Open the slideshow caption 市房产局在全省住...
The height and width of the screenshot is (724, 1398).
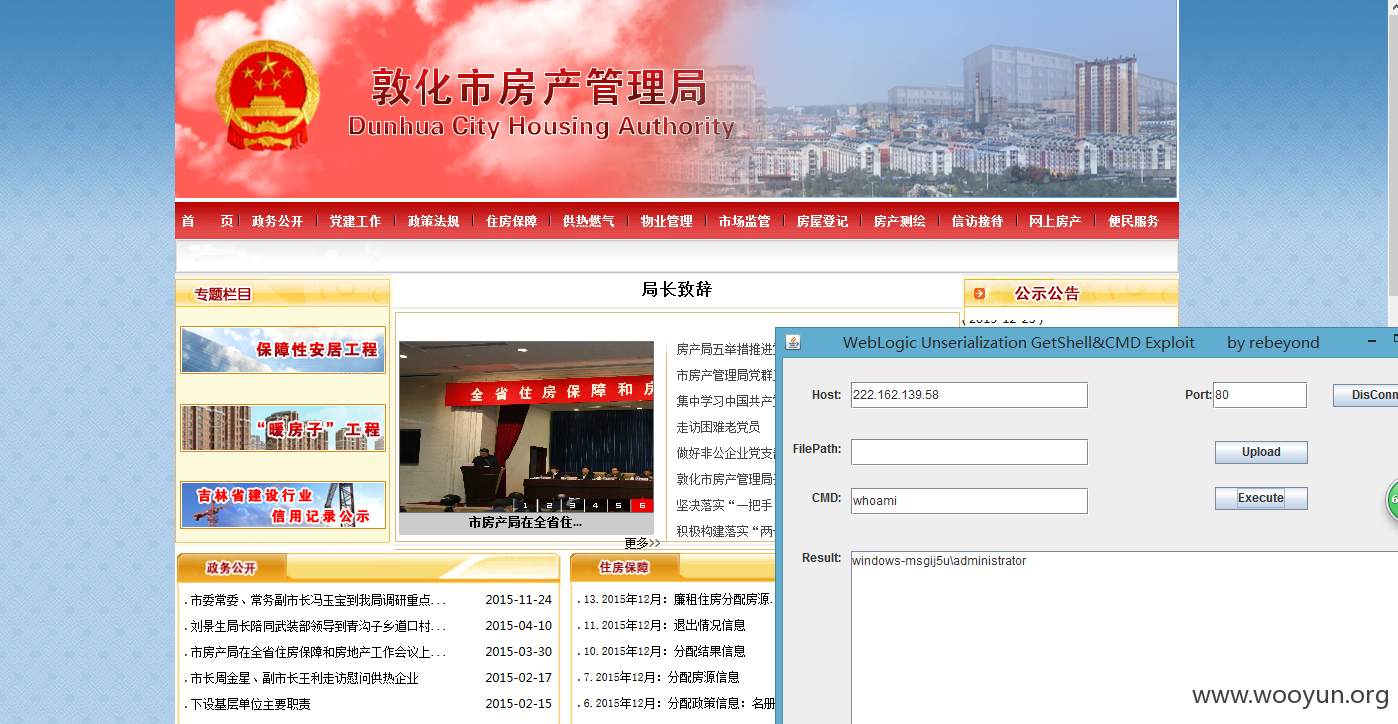pyautogui.click(x=526, y=522)
